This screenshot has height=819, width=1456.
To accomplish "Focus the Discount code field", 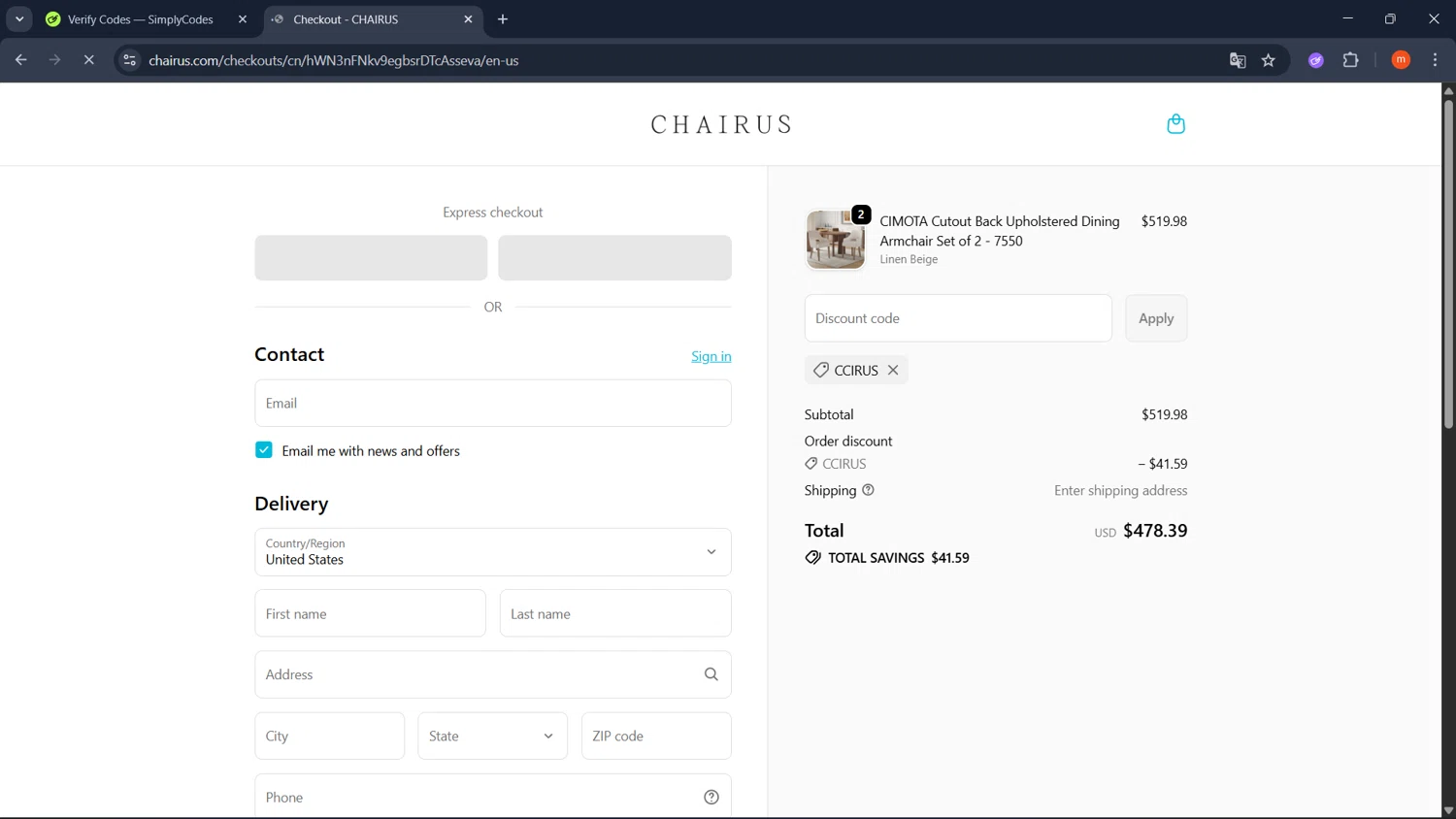I will pos(958,318).
